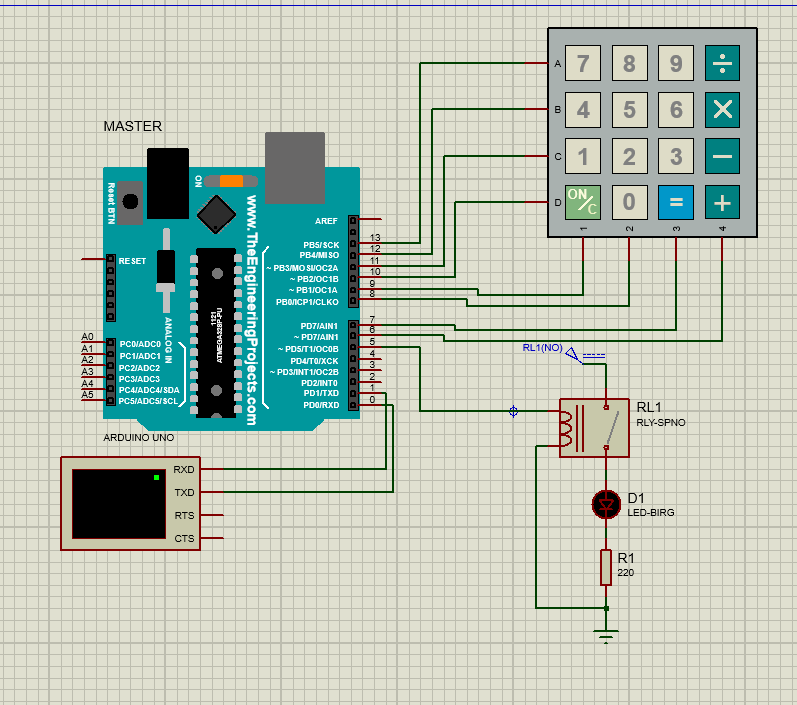797x705 pixels.
Task: Click the multiply key on the keypad
Action: pos(722,110)
